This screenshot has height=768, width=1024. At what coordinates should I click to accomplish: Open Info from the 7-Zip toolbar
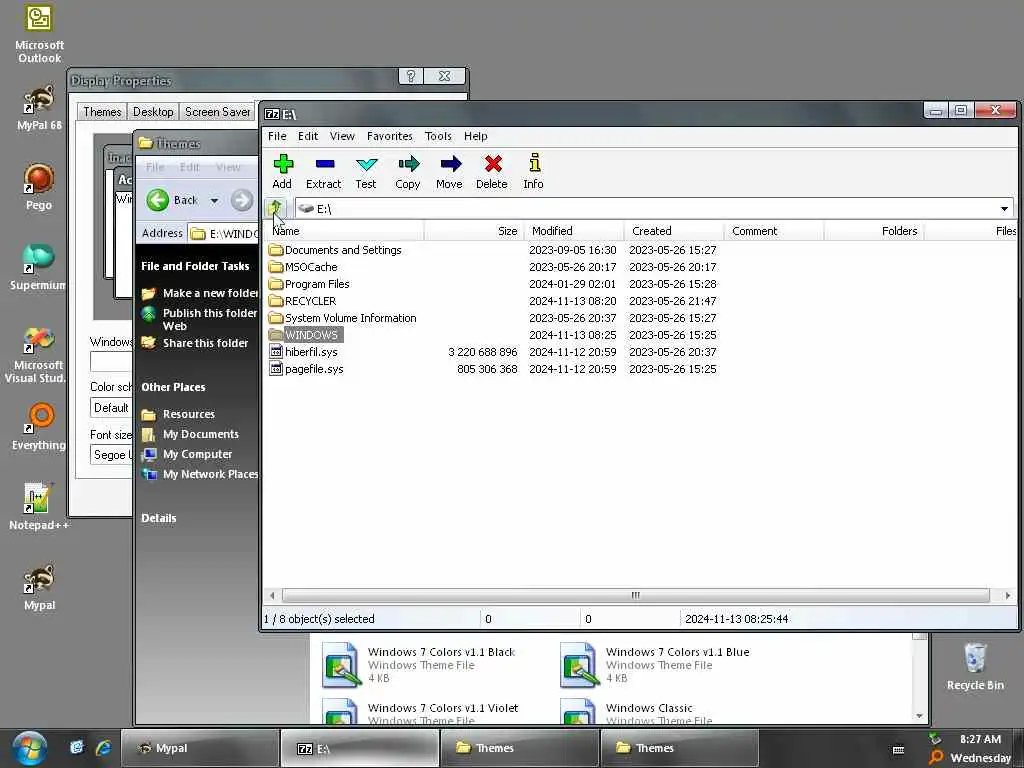click(x=534, y=172)
